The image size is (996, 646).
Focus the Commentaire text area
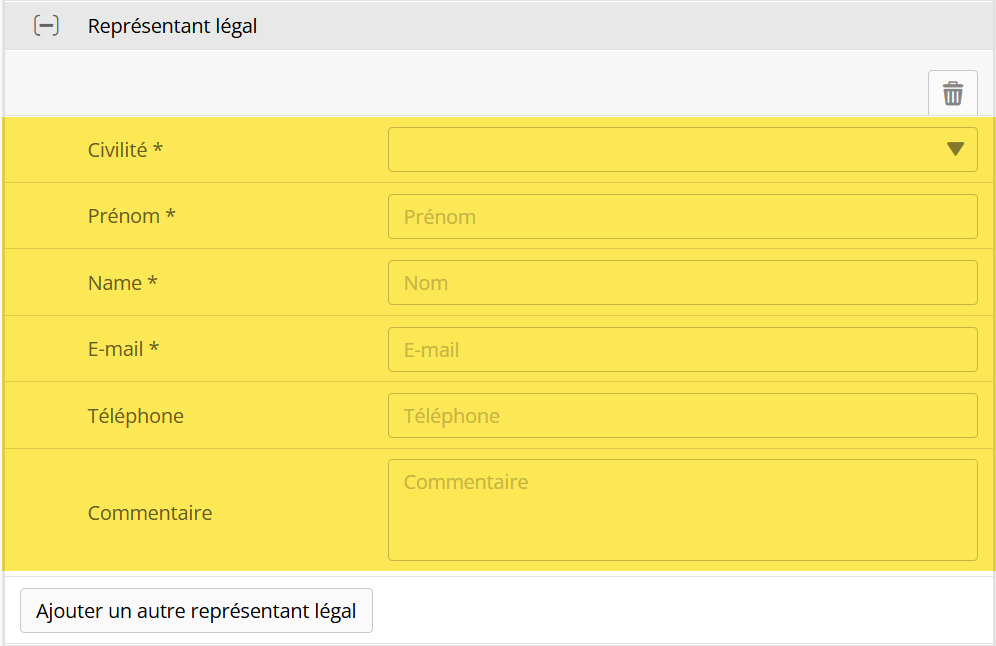[x=682, y=510]
